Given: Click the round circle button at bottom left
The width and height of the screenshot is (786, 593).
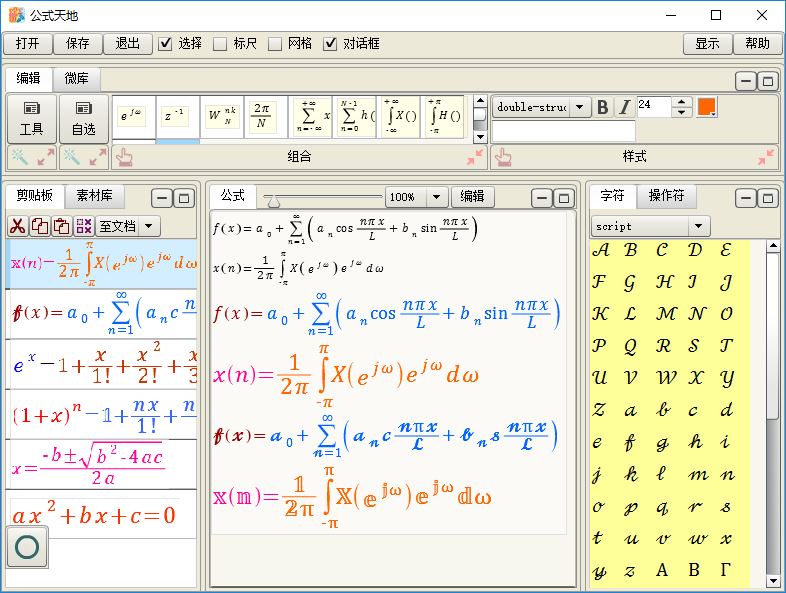Looking at the screenshot, I should (28, 546).
